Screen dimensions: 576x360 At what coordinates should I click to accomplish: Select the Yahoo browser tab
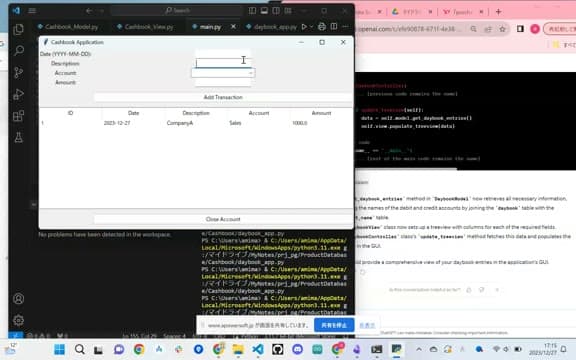(463, 12)
